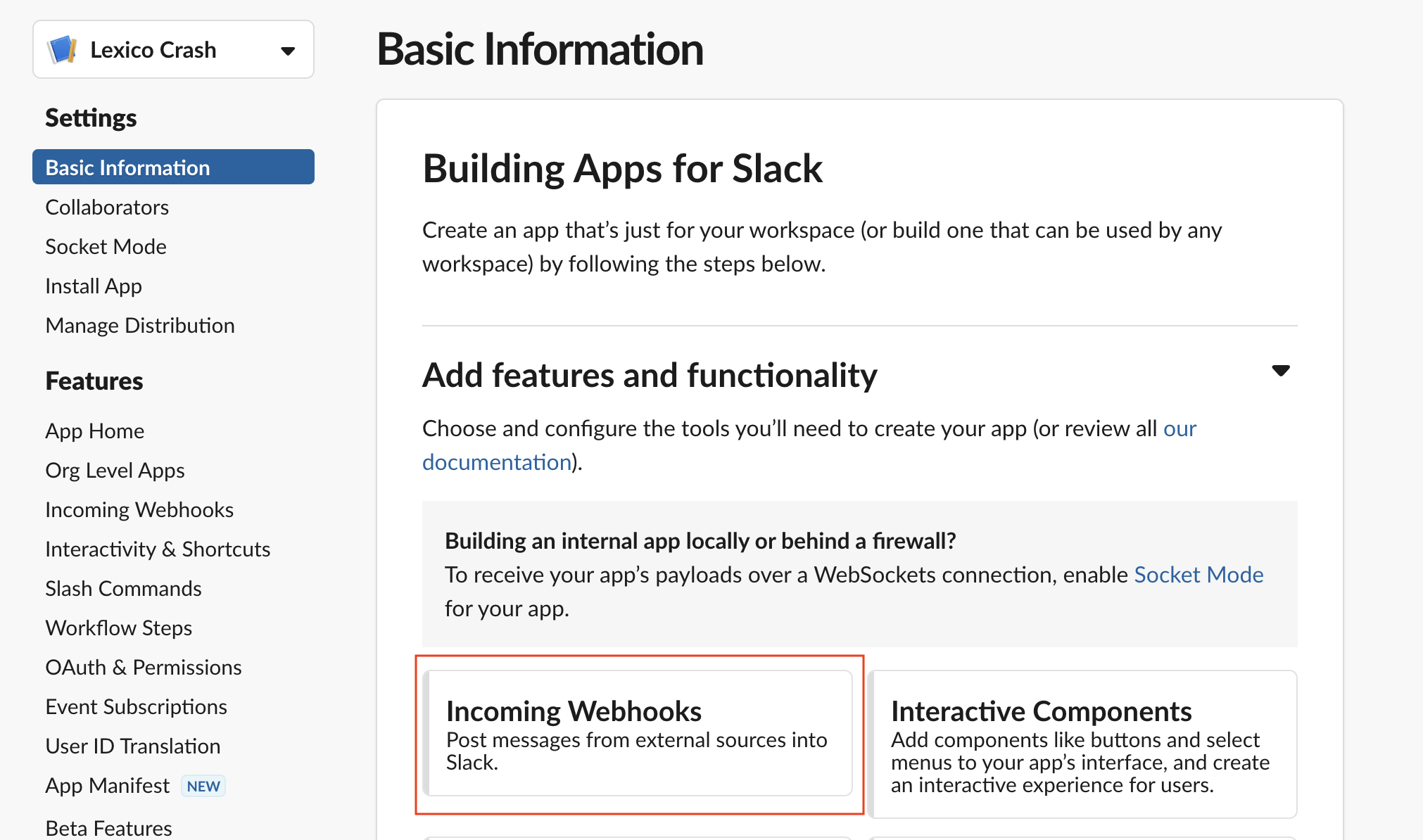This screenshot has height=840, width=1423.
Task: Select Event Subscriptions in sidebar
Action: 136,707
